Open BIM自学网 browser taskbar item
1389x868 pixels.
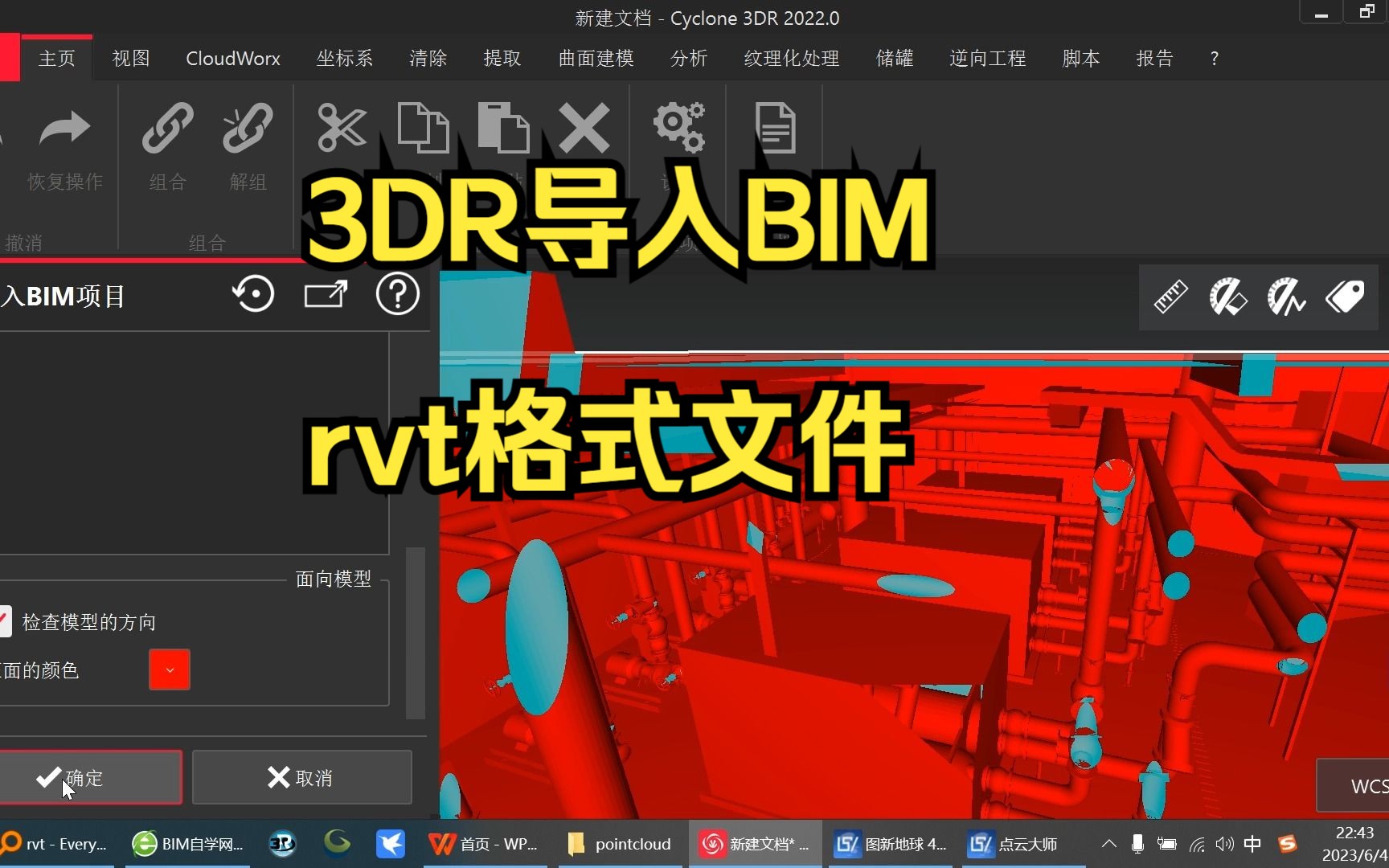pyautogui.click(x=188, y=844)
